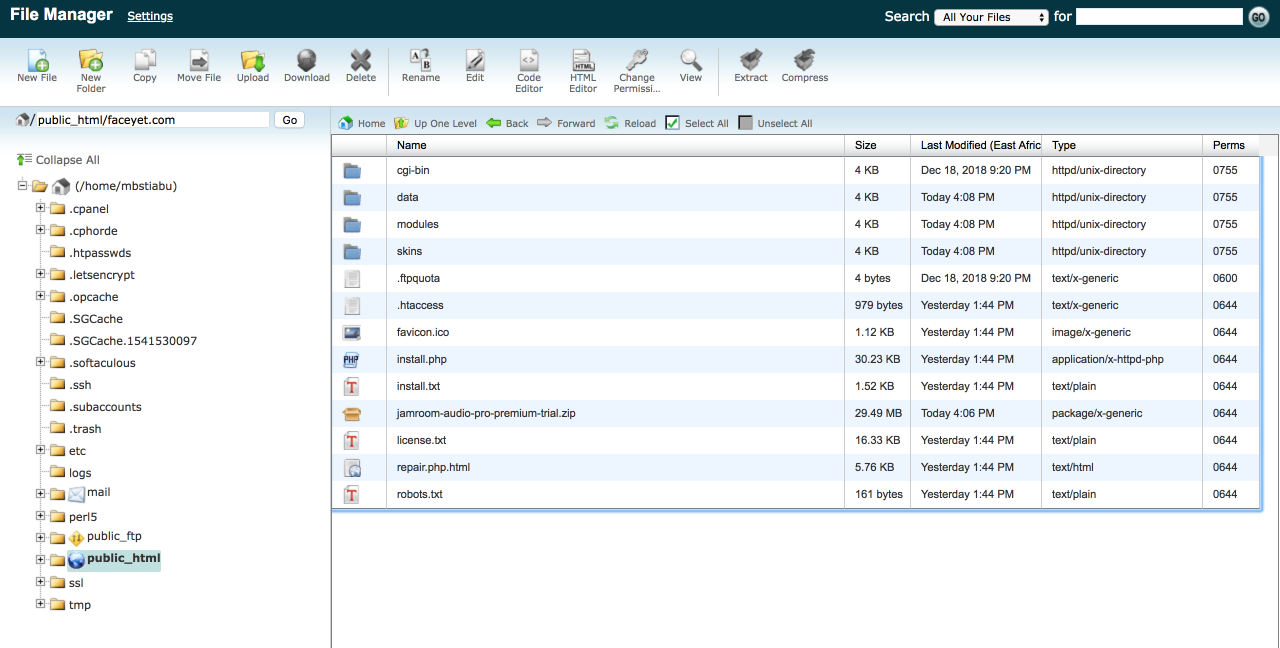Click the Unselect All checkbox

[x=745, y=123]
